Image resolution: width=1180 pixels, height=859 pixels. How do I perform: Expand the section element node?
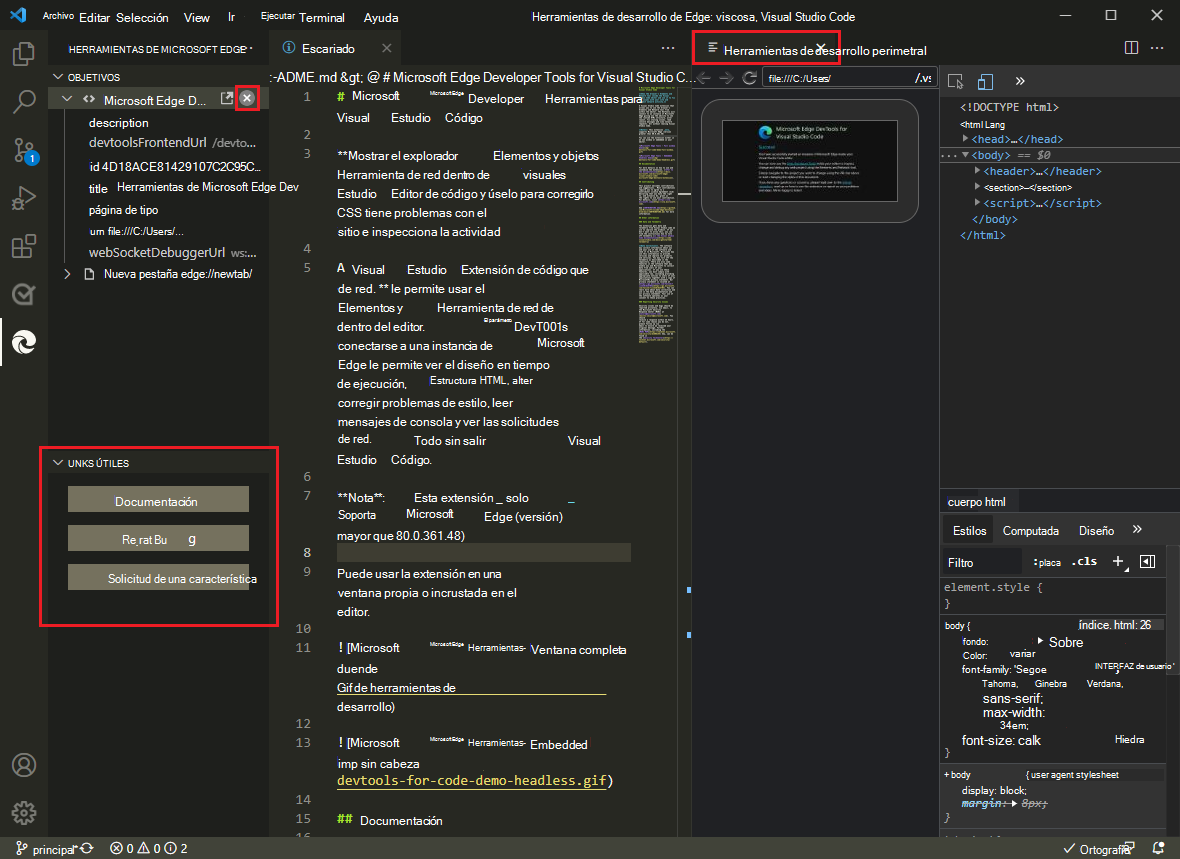[x=978, y=187]
